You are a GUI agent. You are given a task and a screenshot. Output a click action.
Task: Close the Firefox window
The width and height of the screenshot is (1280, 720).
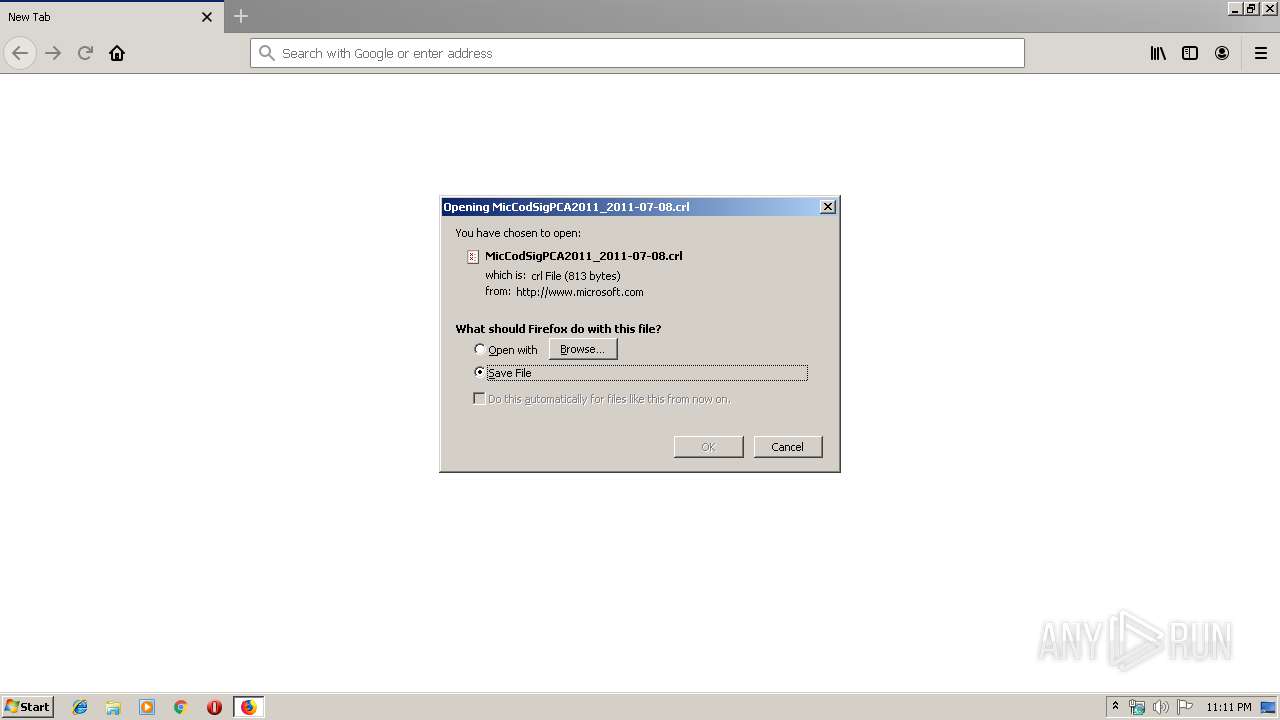(1270, 8)
